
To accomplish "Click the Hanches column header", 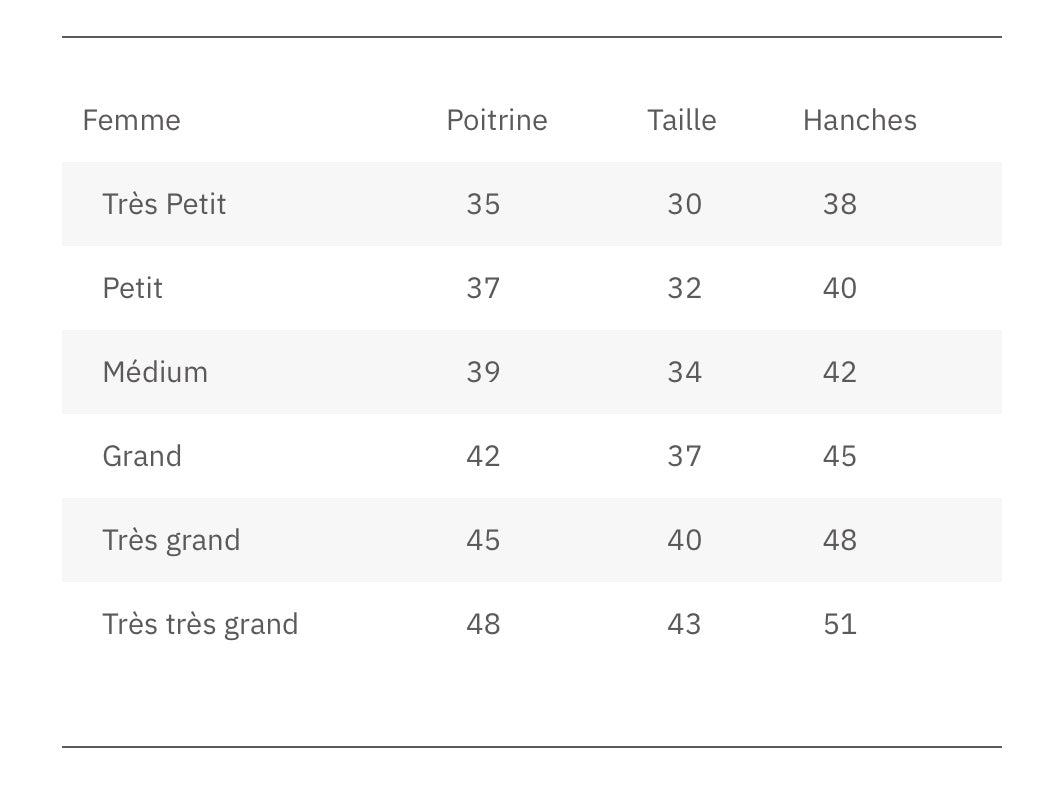I will coord(860,120).
